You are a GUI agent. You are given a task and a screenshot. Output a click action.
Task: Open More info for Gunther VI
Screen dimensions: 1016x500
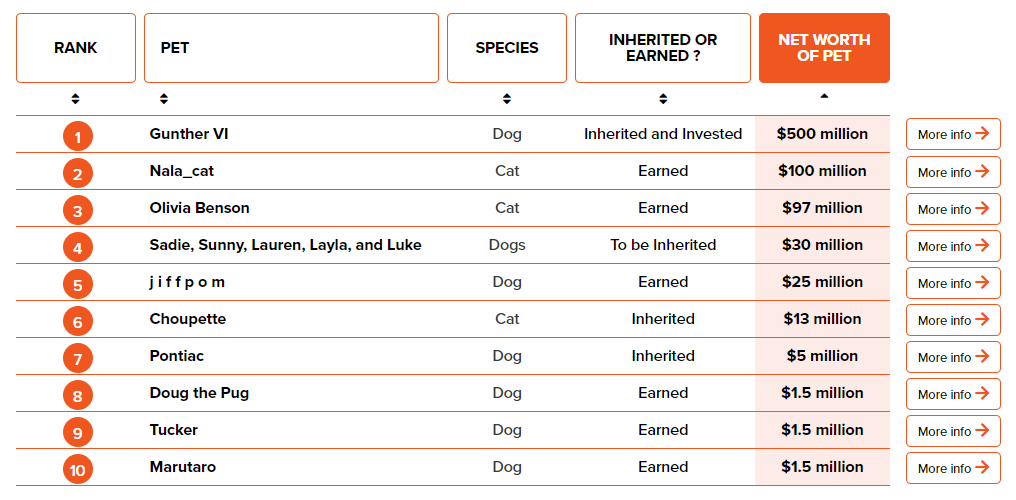coord(953,135)
